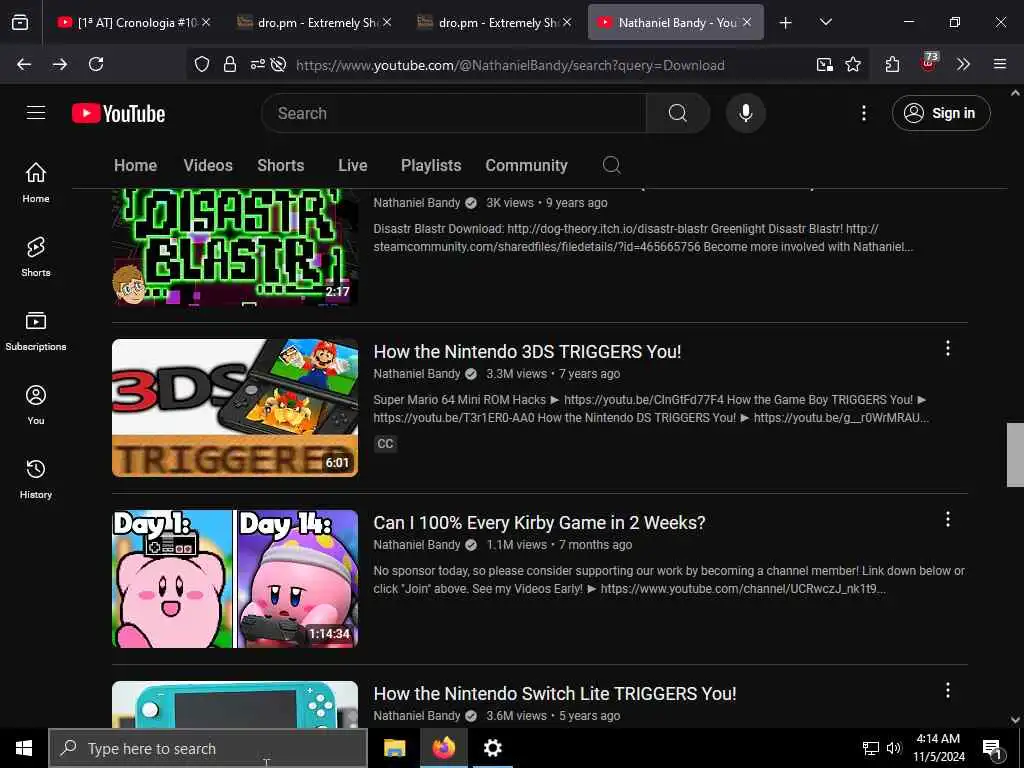Open 'How the Nintendo 3DS TRIGGERS You!' title

[x=527, y=351]
